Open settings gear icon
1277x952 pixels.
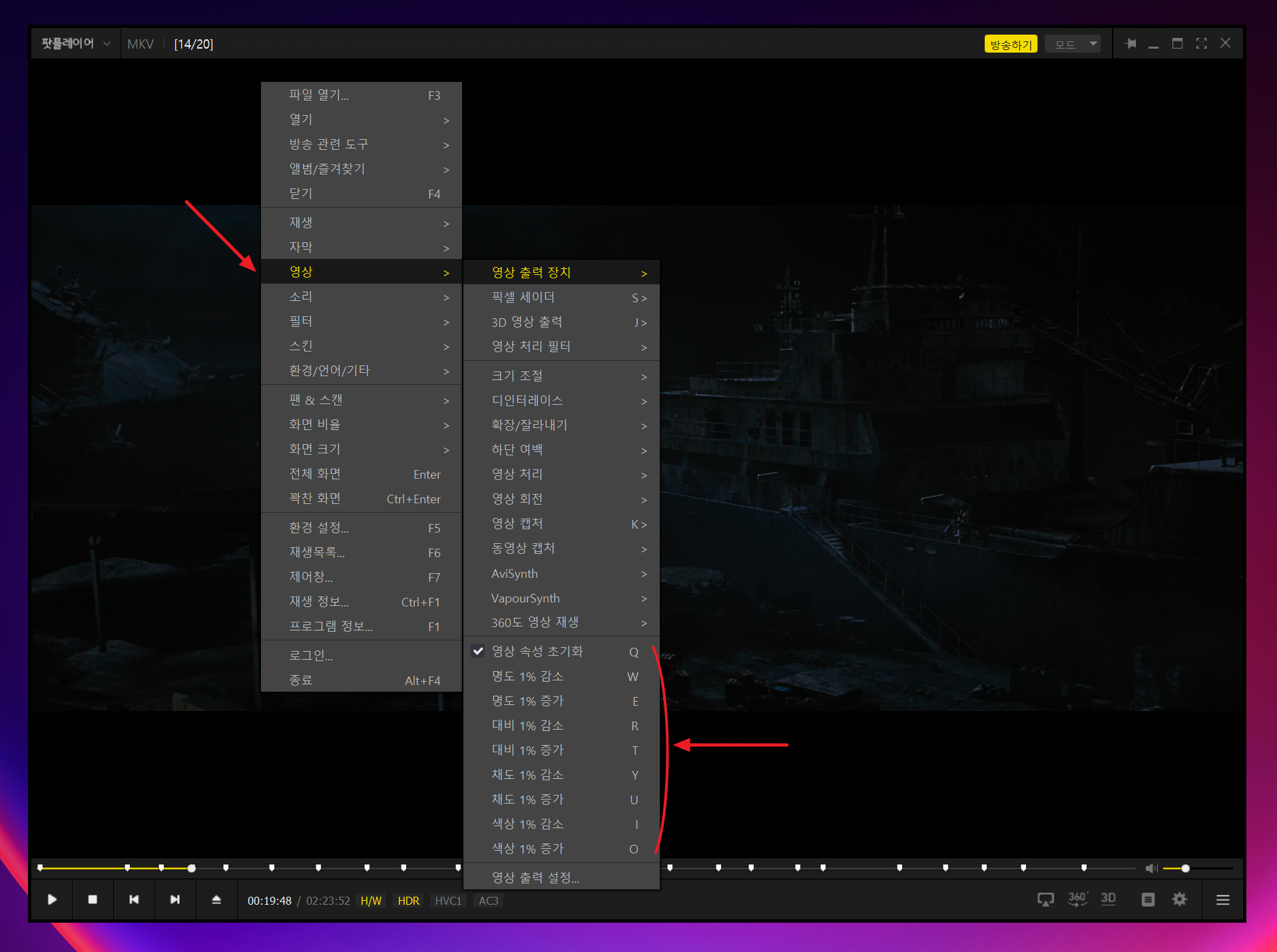(x=1180, y=900)
